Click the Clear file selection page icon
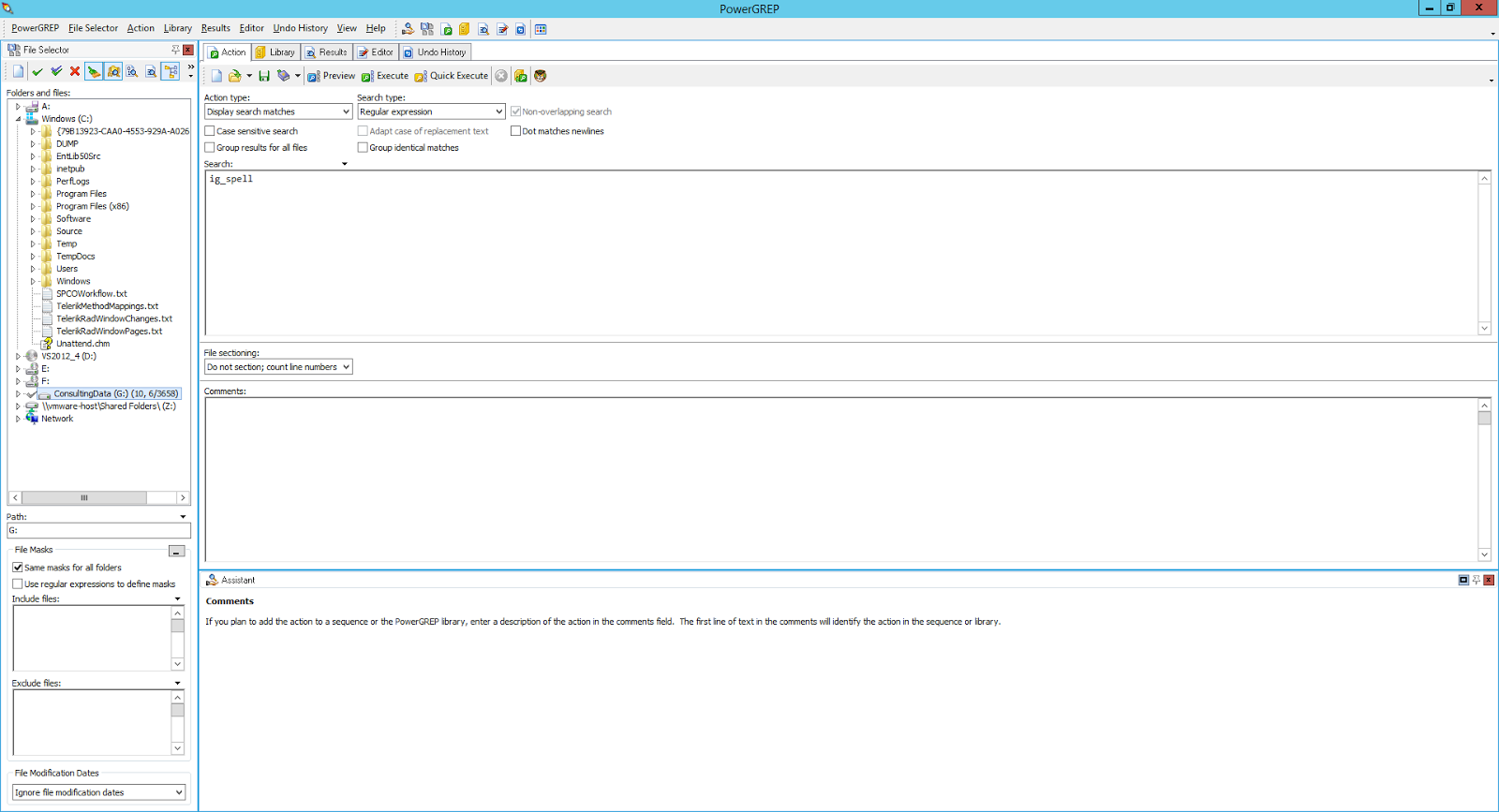This screenshot has width=1499, height=812. 18,71
